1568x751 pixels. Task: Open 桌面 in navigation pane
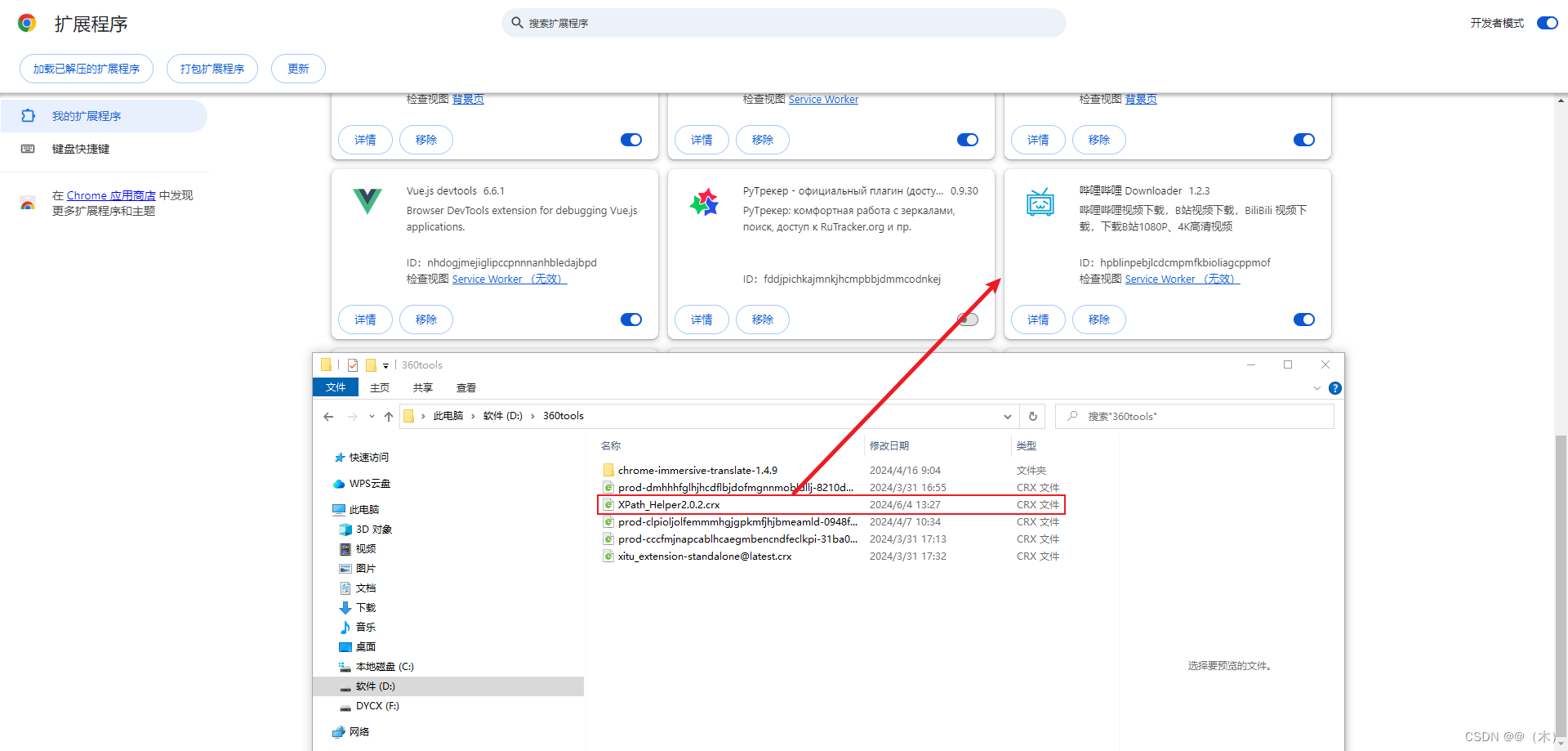[x=358, y=647]
